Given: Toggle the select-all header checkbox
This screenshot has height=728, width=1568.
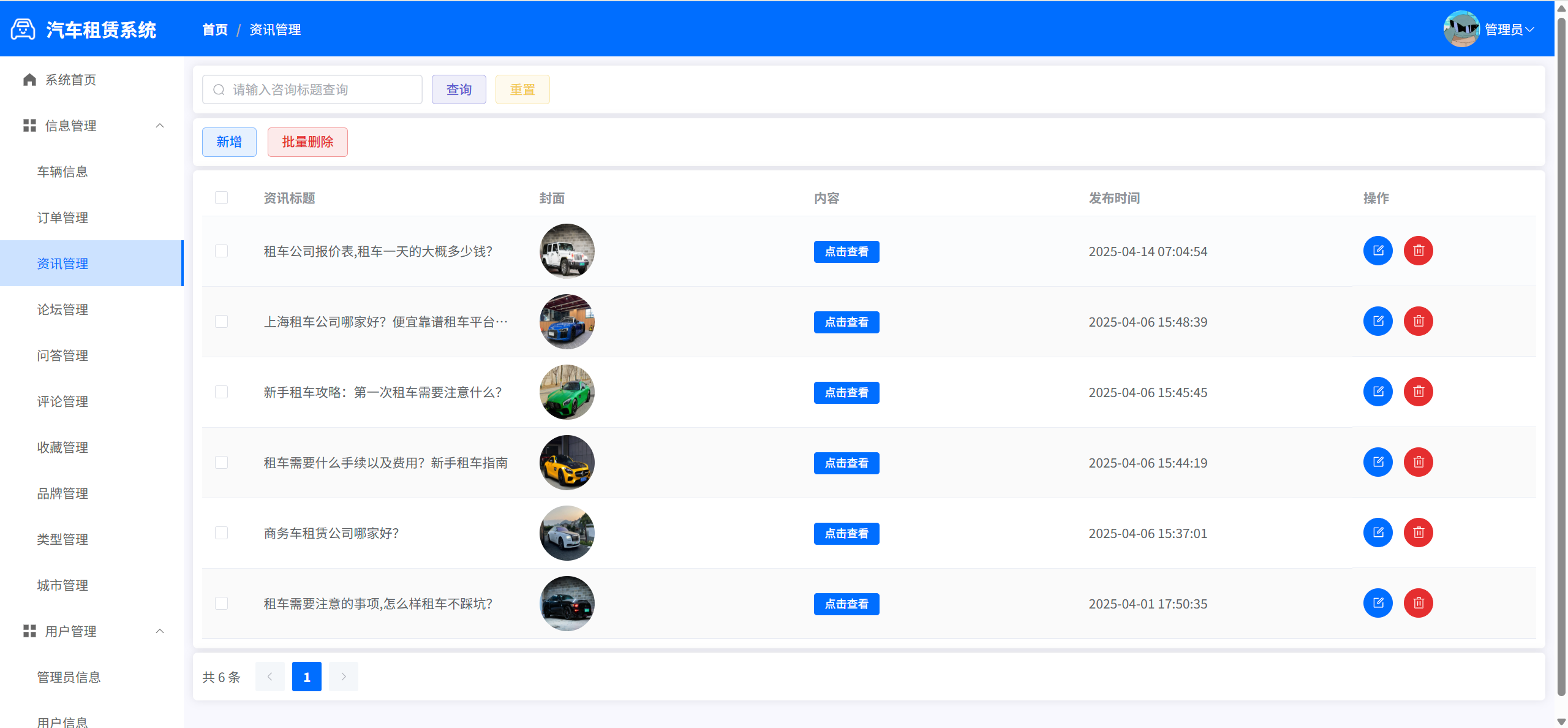Looking at the screenshot, I should pos(221,197).
